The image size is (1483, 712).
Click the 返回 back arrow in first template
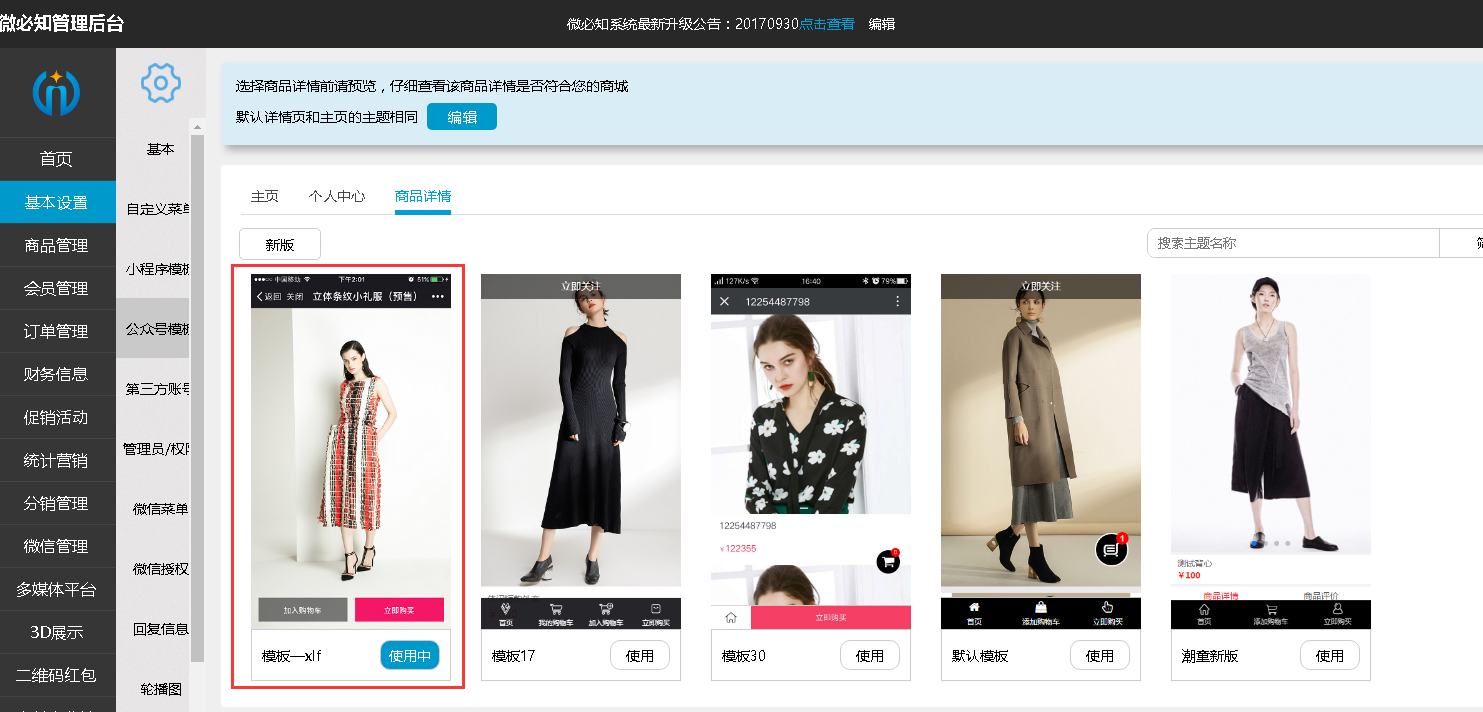click(x=261, y=297)
